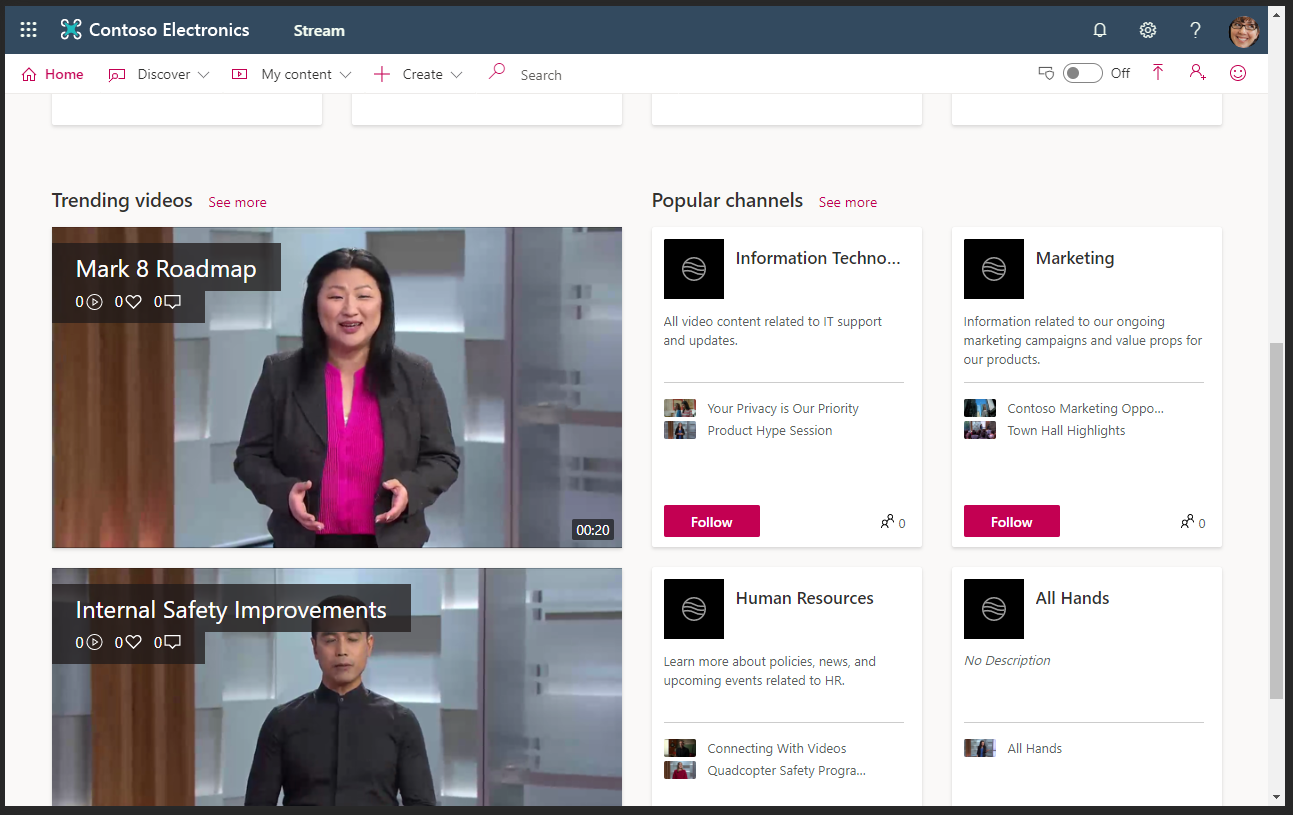Click the comments icon on Mark 8 Roadmap

tap(172, 302)
